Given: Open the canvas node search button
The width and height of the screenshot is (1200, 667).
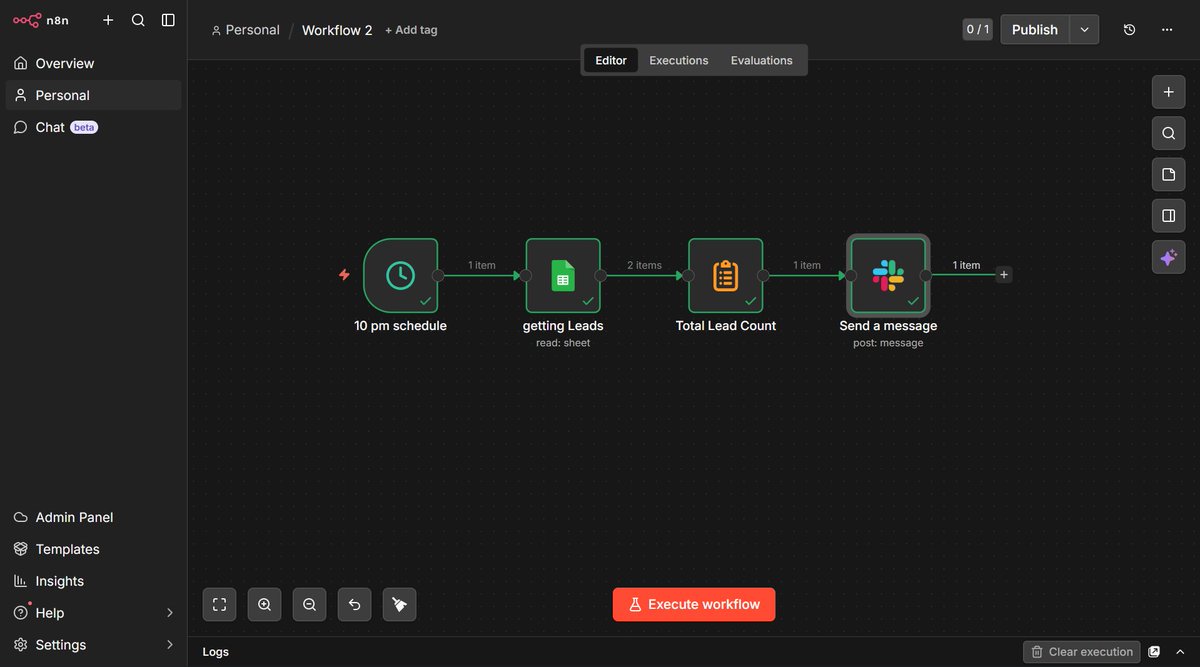Looking at the screenshot, I should click(x=1168, y=133).
